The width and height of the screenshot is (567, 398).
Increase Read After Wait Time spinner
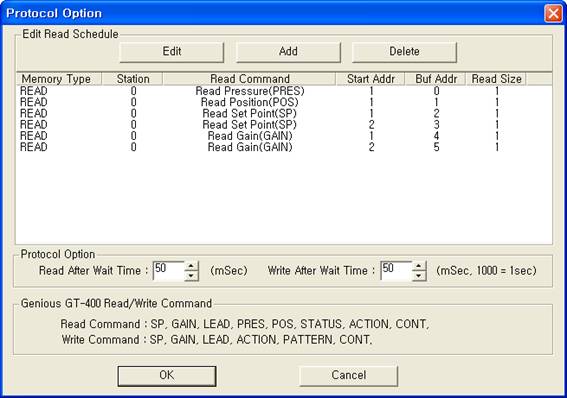tap(191, 266)
